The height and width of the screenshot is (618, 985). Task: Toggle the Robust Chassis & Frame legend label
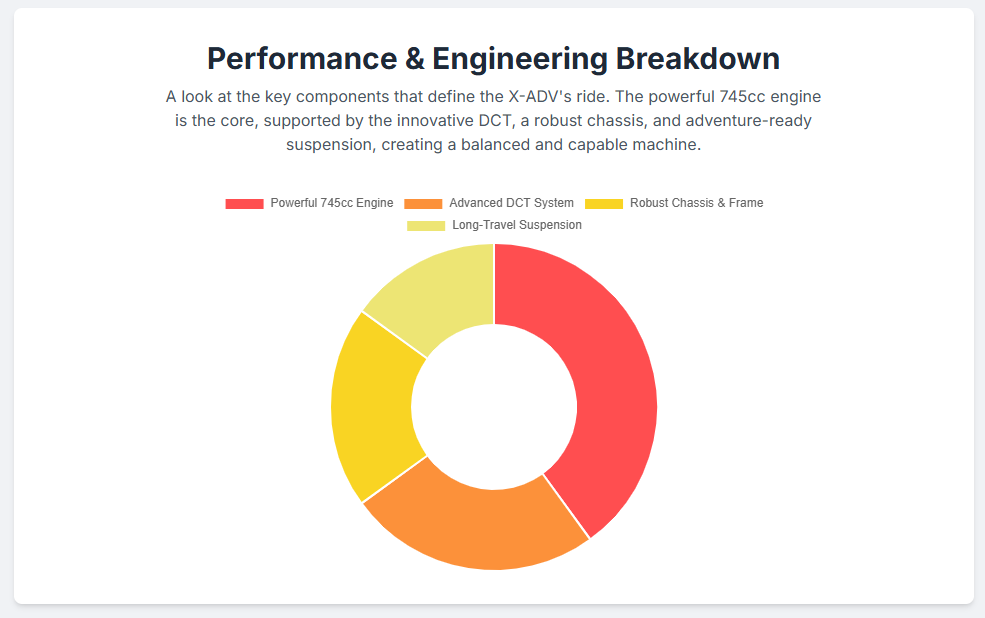[696, 203]
